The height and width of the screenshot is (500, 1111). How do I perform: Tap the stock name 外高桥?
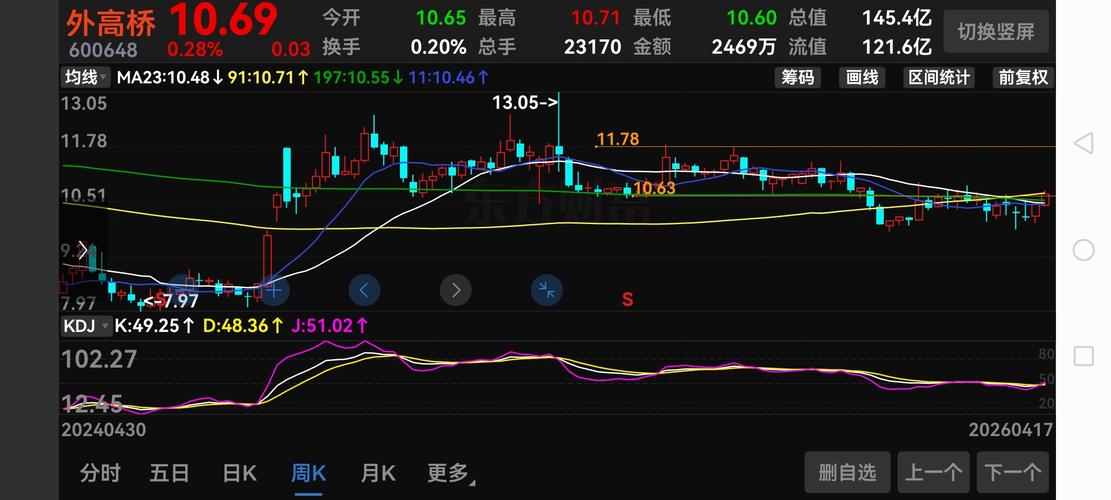point(111,24)
